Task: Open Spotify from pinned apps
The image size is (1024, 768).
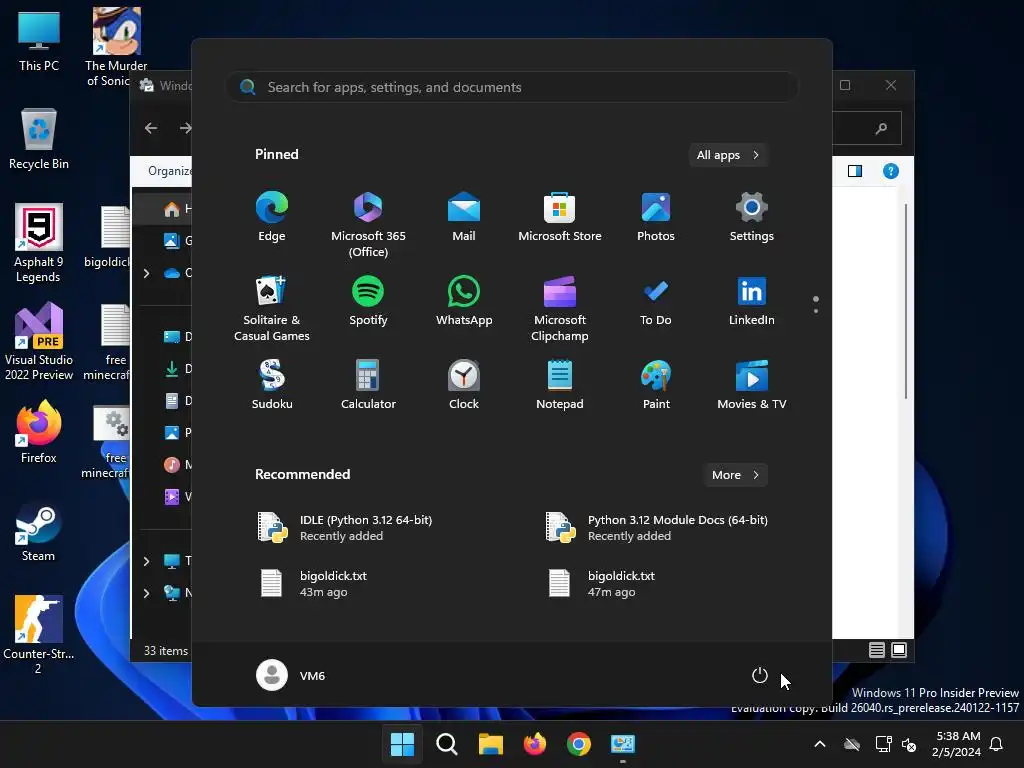Action: pos(368,300)
